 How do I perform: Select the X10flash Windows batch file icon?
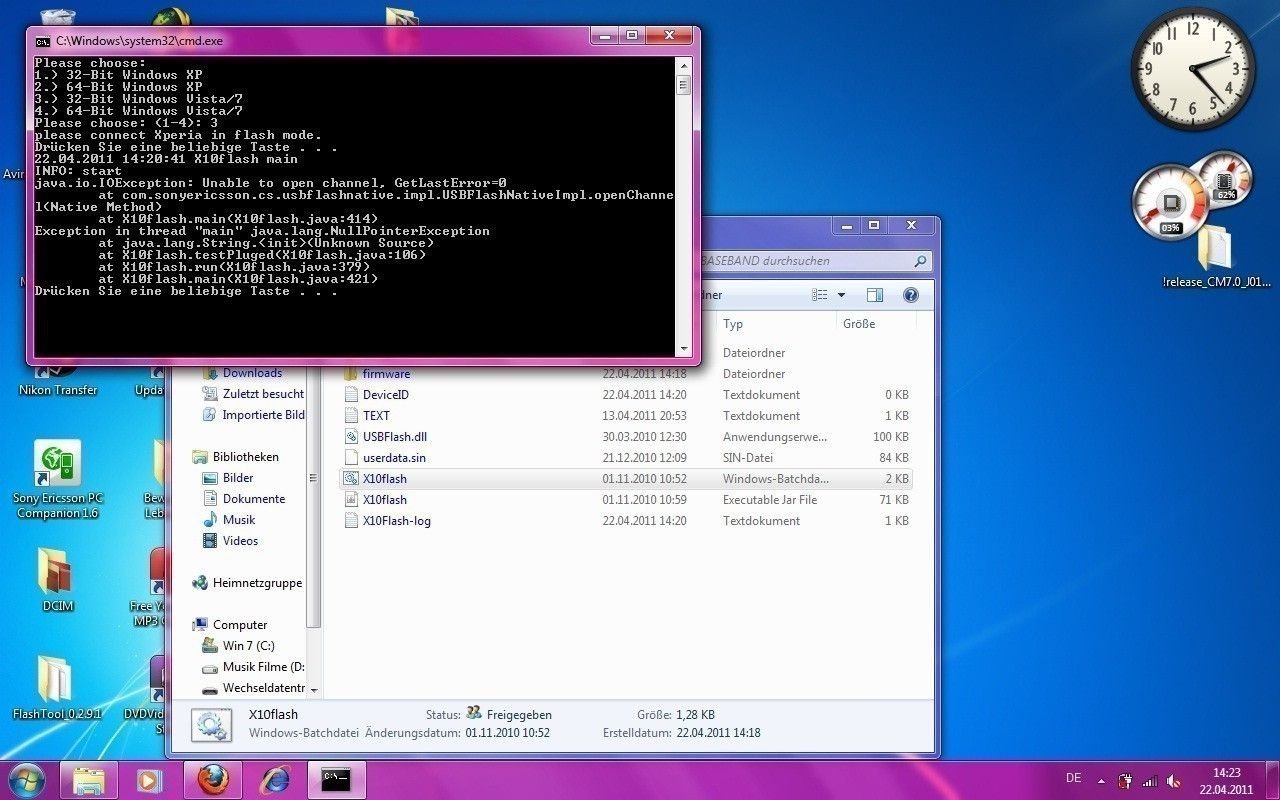351,479
